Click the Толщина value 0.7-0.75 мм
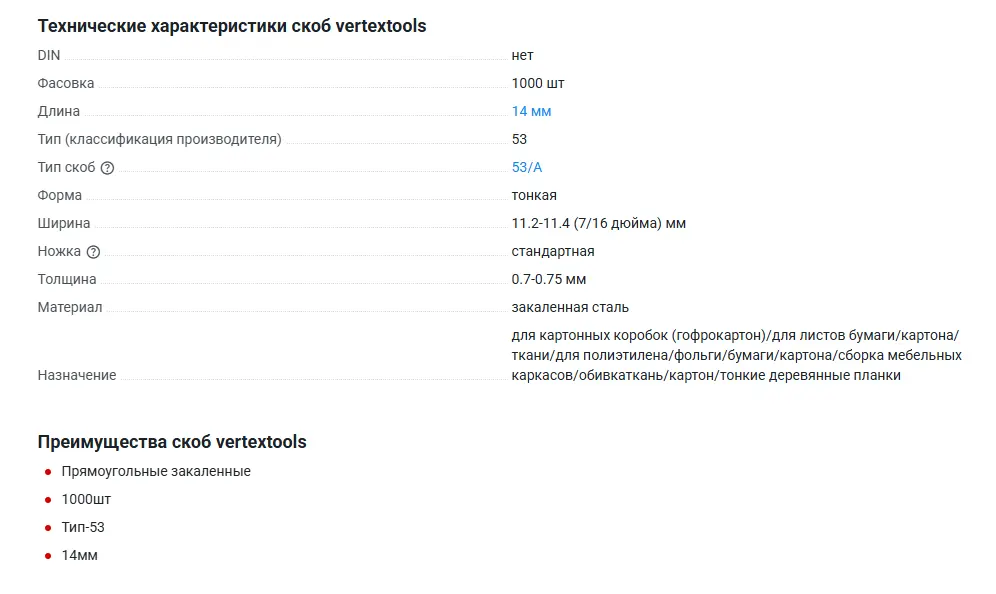996x594 pixels. pos(549,279)
